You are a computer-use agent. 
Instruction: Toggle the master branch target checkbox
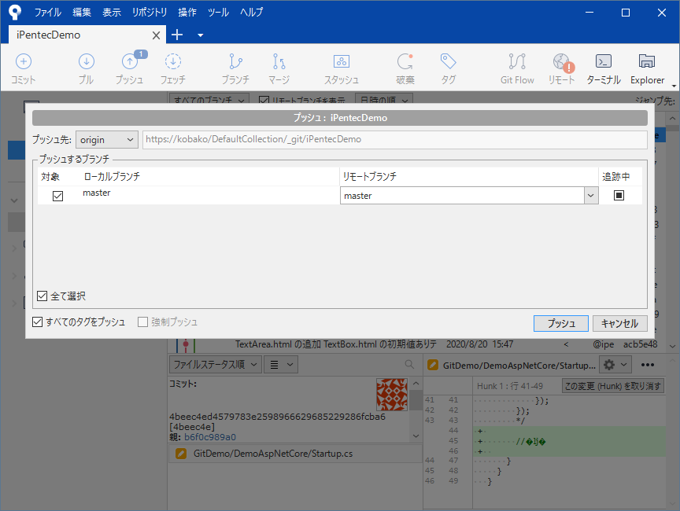58,196
